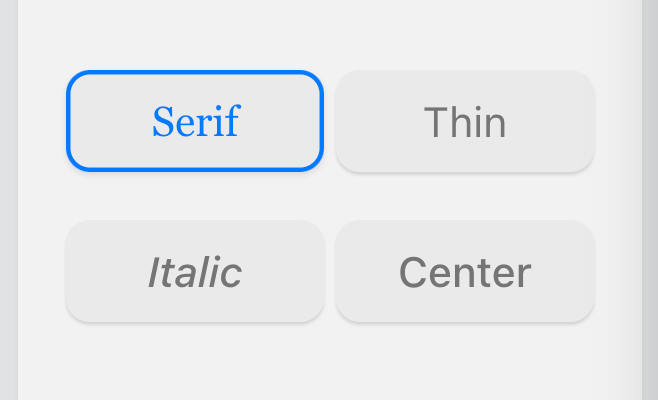Toggle the Serif font option
Image resolution: width=658 pixels, height=400 pixels.
click(195, 121)
